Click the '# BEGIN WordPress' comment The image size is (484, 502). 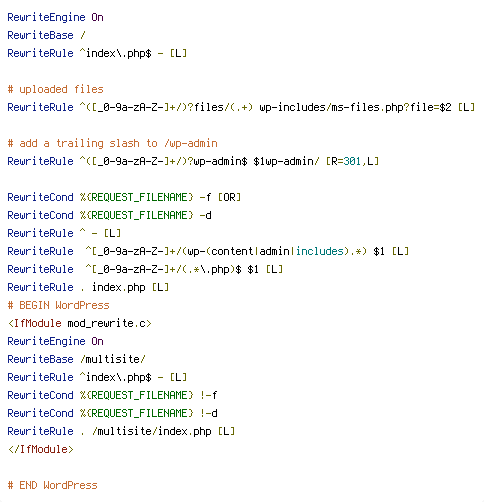[58, 305]
